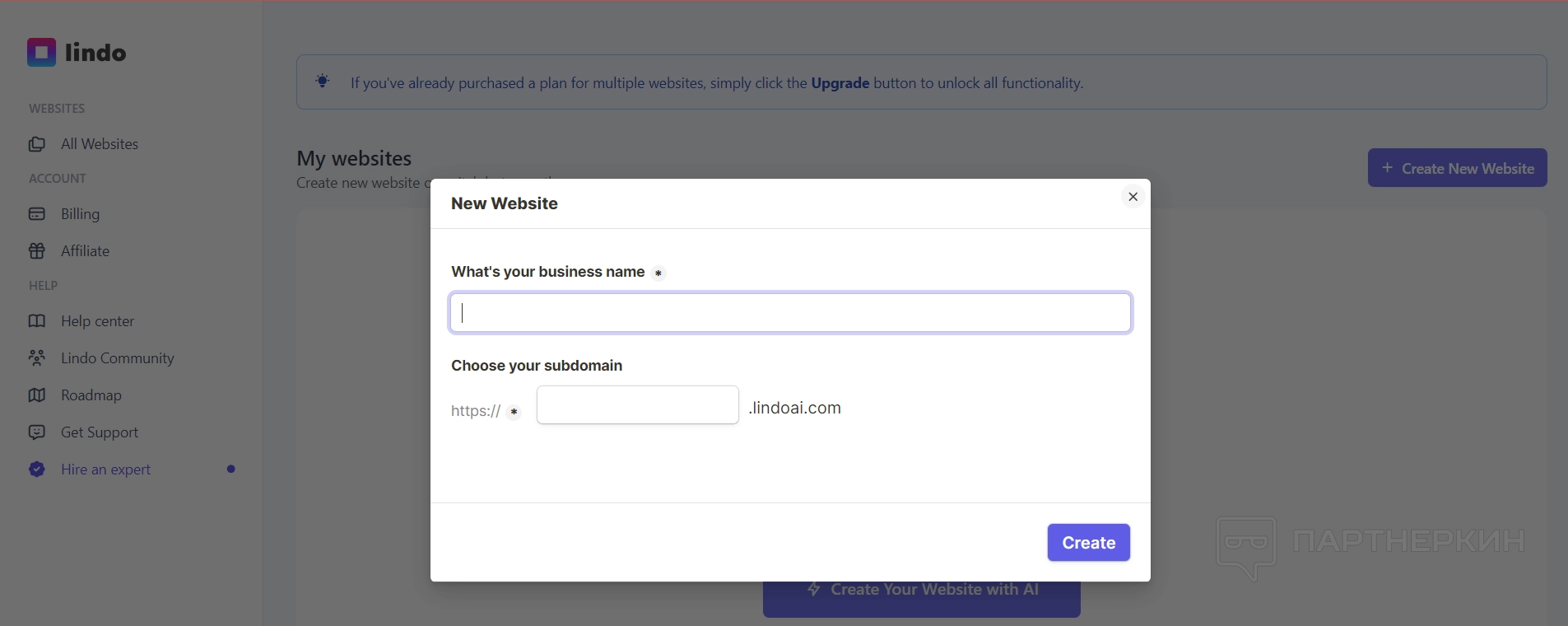Screen dimensions: 1568x626
Task: Click the All Websites stacked-pages icon
Action: coord(37,144)
